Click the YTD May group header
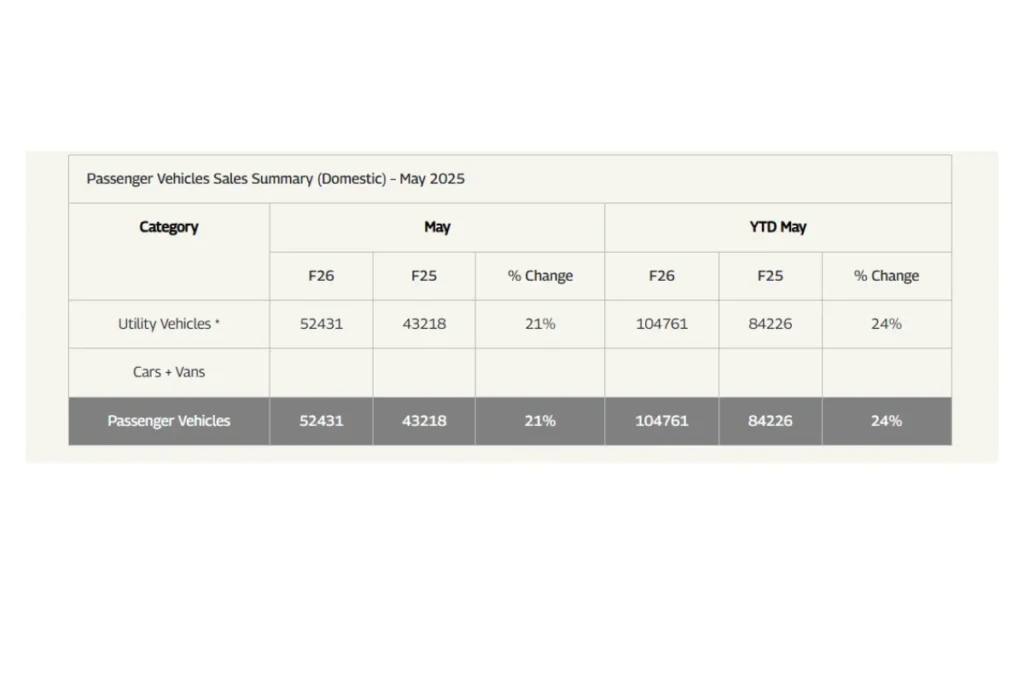The height and width of the screenshot is (683, 1024). [778, 227]
